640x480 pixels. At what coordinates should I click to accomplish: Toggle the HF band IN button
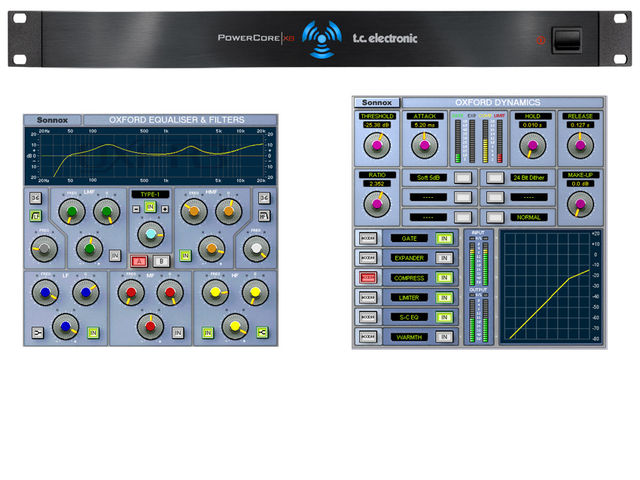coord(208,333)
